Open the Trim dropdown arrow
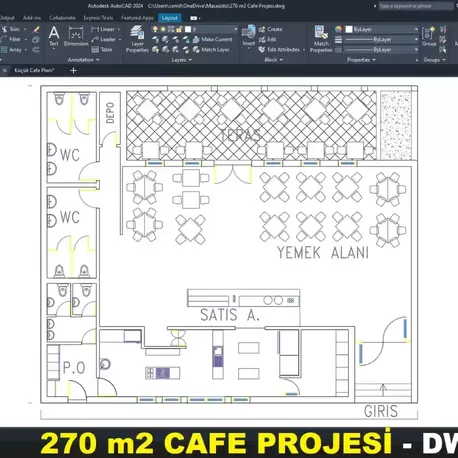This screenshot has width=458, height=458. click(x=25, y=29)
